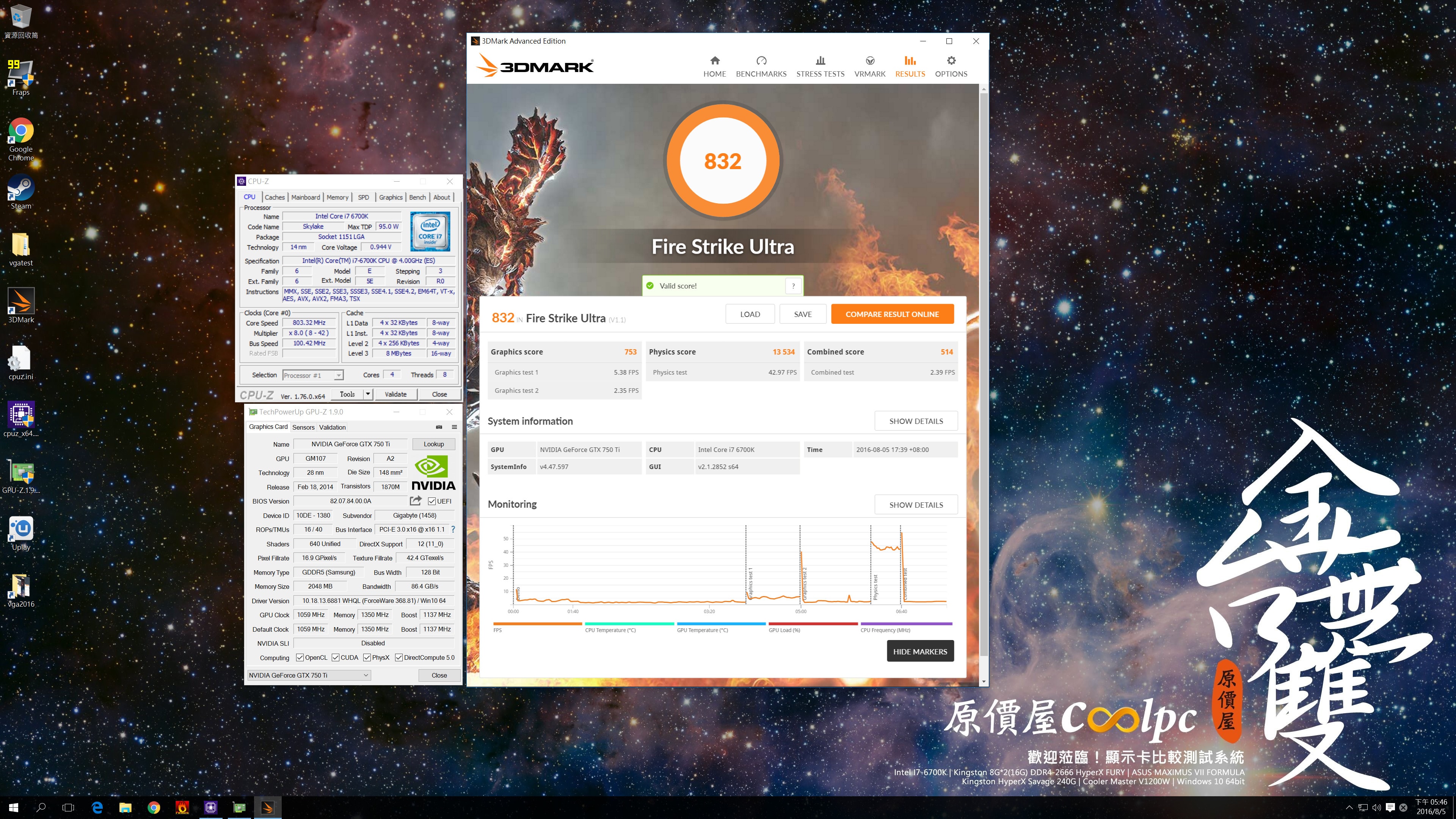Toggle the PhysX checkbox
The width and height of the screenshot is (1456, 819).
(367, 657)
